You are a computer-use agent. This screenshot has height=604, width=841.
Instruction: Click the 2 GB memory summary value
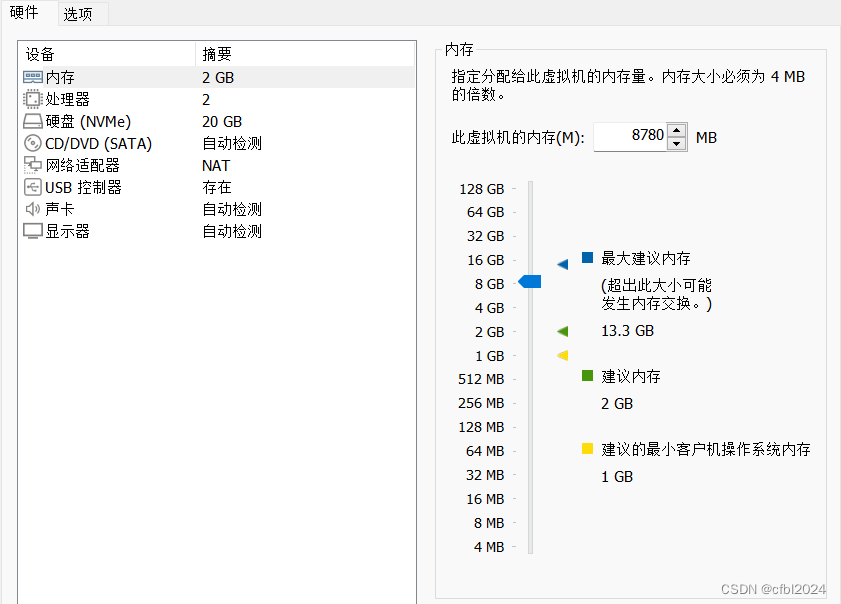pos(218,78)
